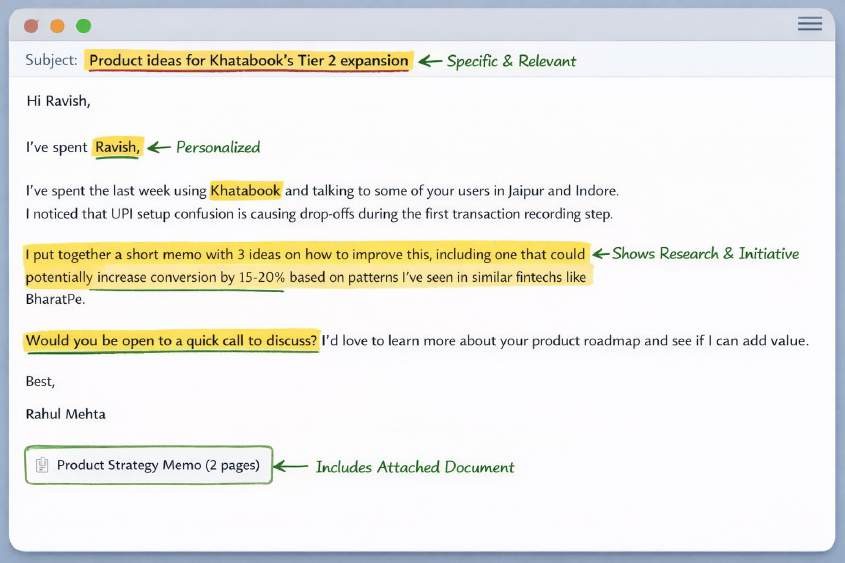845x563 pixels.
Task: Click the highlighted subject line text
Action: click(x=248, y=61)
